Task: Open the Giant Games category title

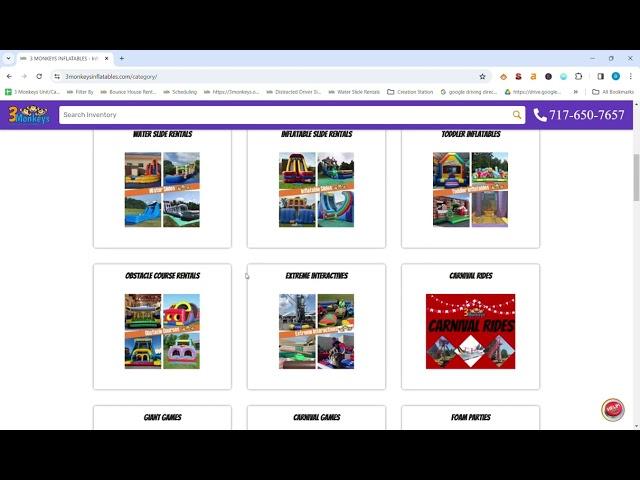Action: (162, 417)
